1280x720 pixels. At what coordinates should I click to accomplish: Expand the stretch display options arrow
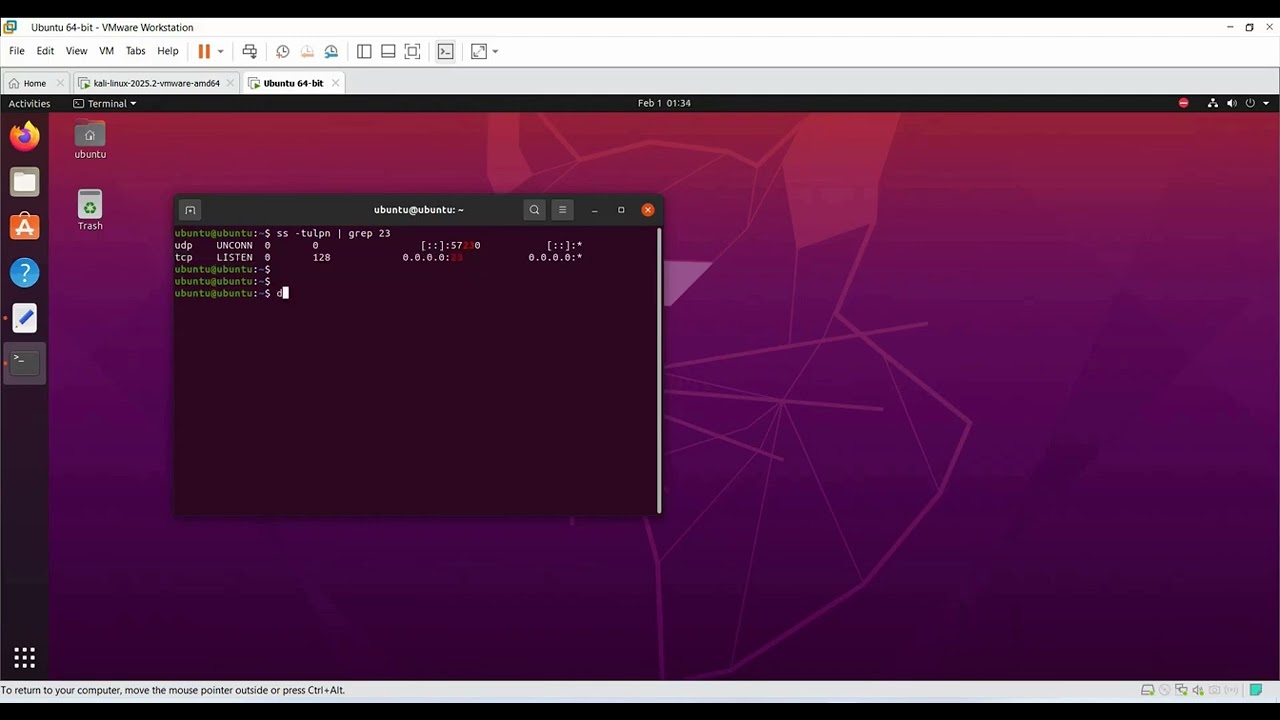tap(495, 51)
